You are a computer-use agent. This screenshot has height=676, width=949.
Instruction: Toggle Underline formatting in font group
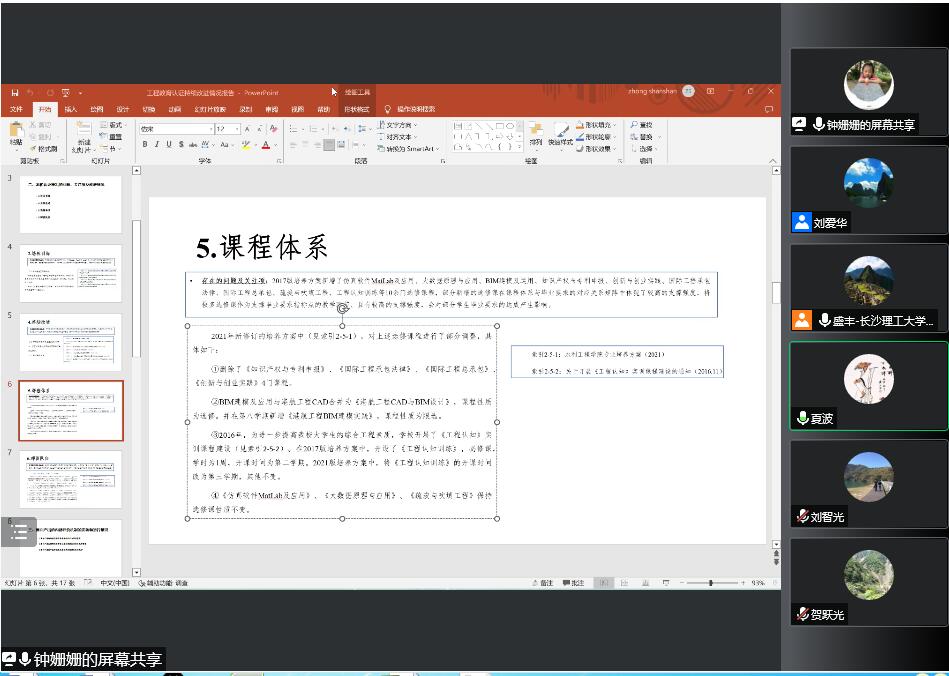click(169, 144)
